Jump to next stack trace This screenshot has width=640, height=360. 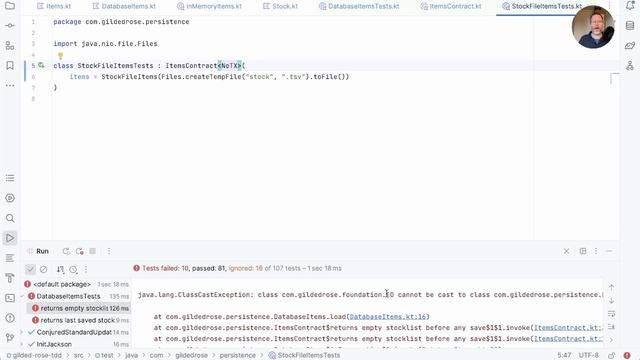[x=611, y=301]
